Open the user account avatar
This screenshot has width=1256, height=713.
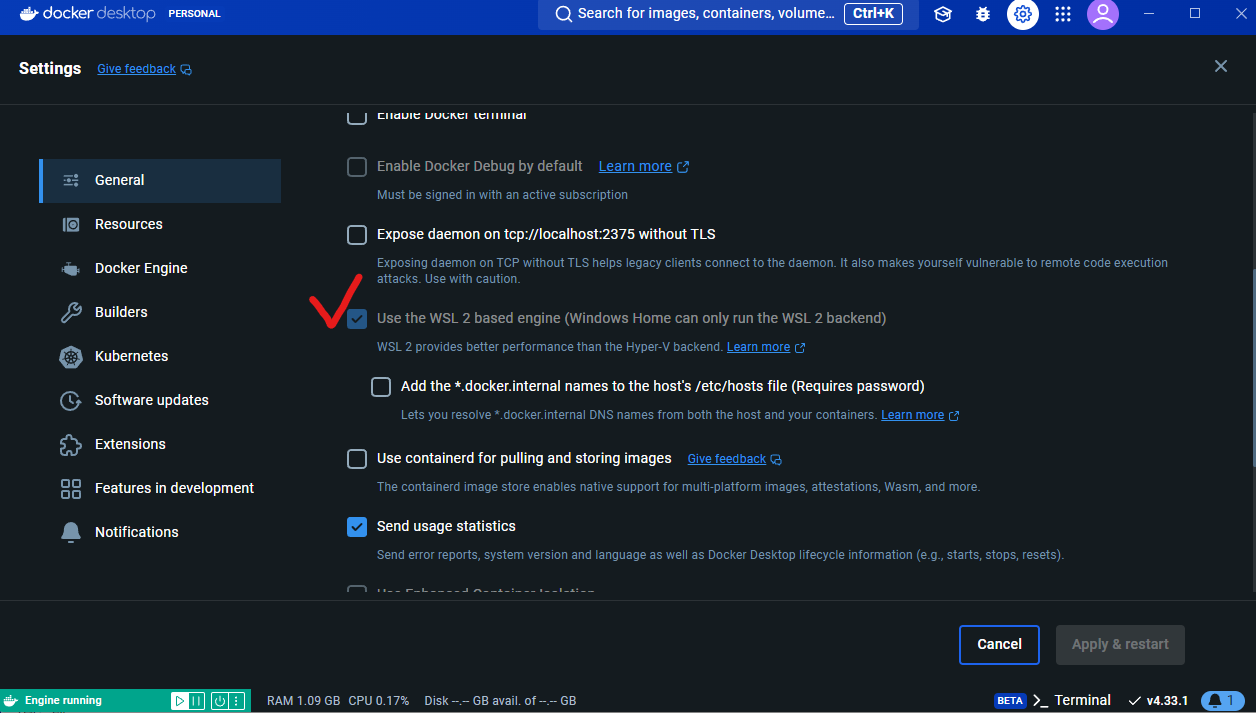pos(1102,14)
